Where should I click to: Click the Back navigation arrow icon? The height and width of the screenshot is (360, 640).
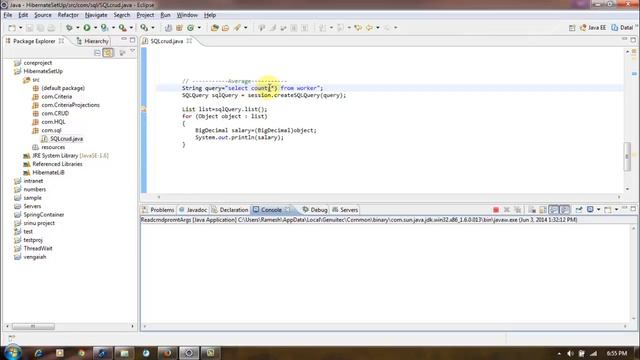pos(369,28)
